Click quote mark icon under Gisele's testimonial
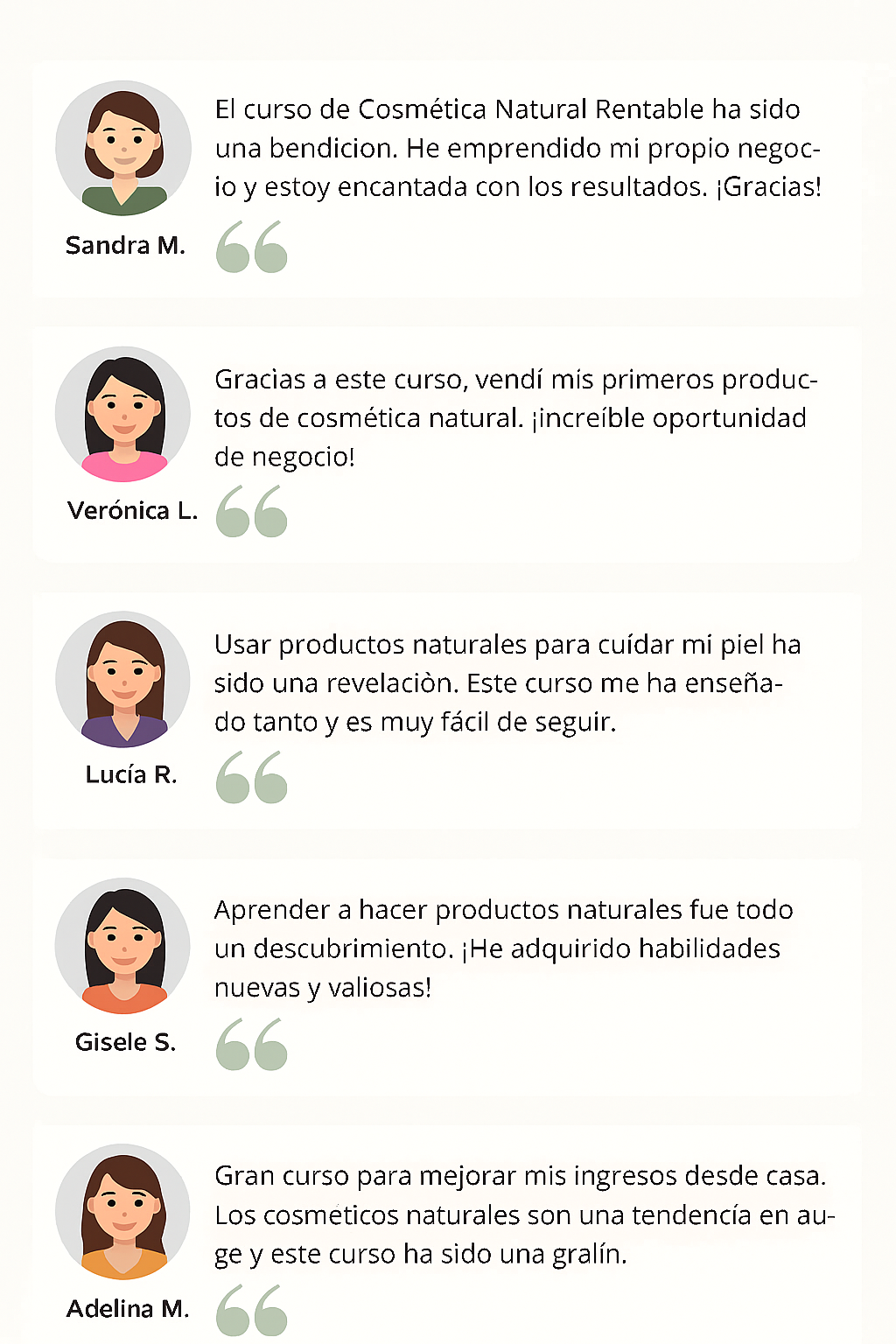The height and width of the screenshot is (1344, 896). (x=252, y=1044)
